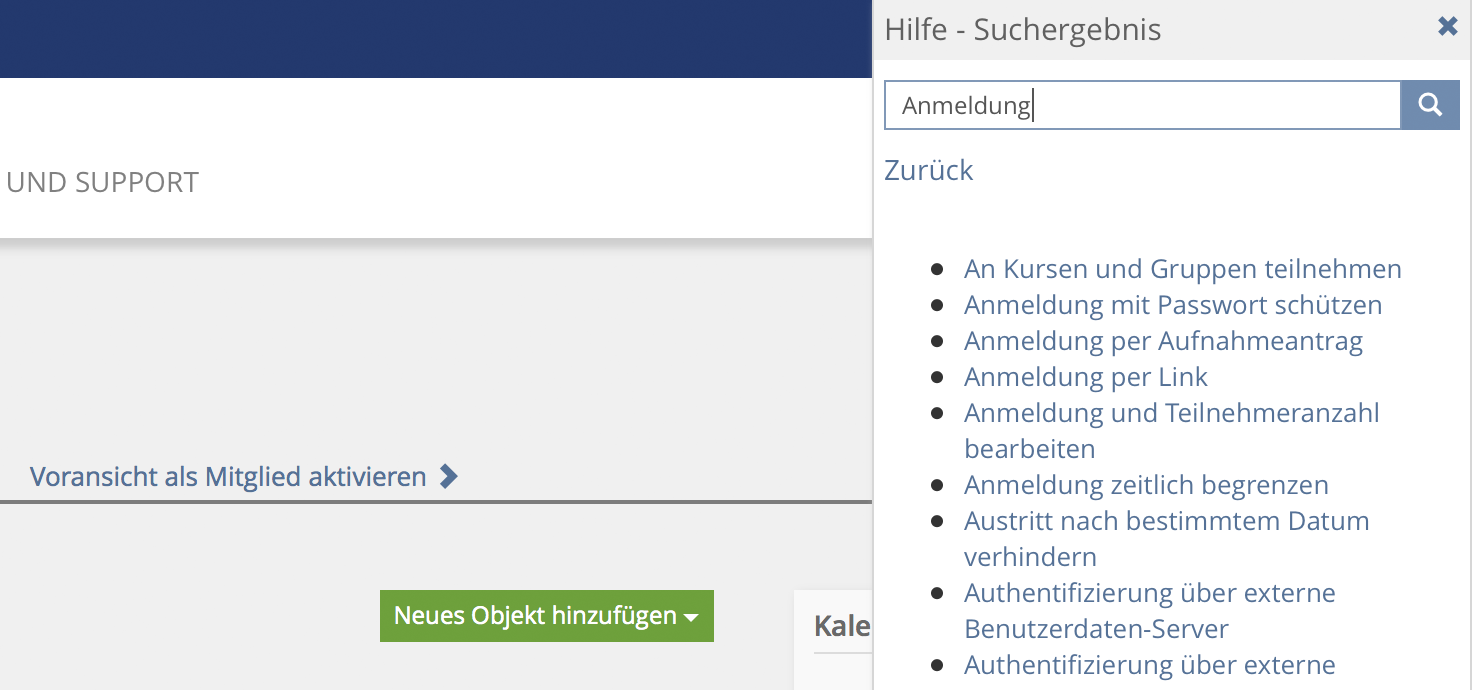Open Anmeldung per Aufnahmeantrag help topic
1472x690 pixels.
pos(1163,341)
